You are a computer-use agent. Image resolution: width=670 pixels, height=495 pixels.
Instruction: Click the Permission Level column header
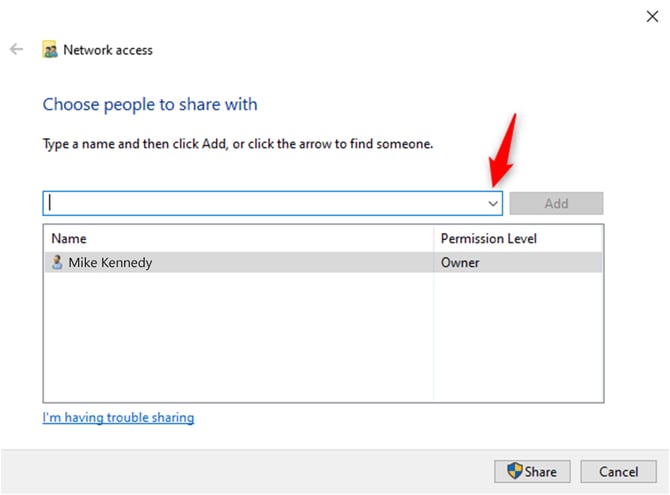[488, 239]
